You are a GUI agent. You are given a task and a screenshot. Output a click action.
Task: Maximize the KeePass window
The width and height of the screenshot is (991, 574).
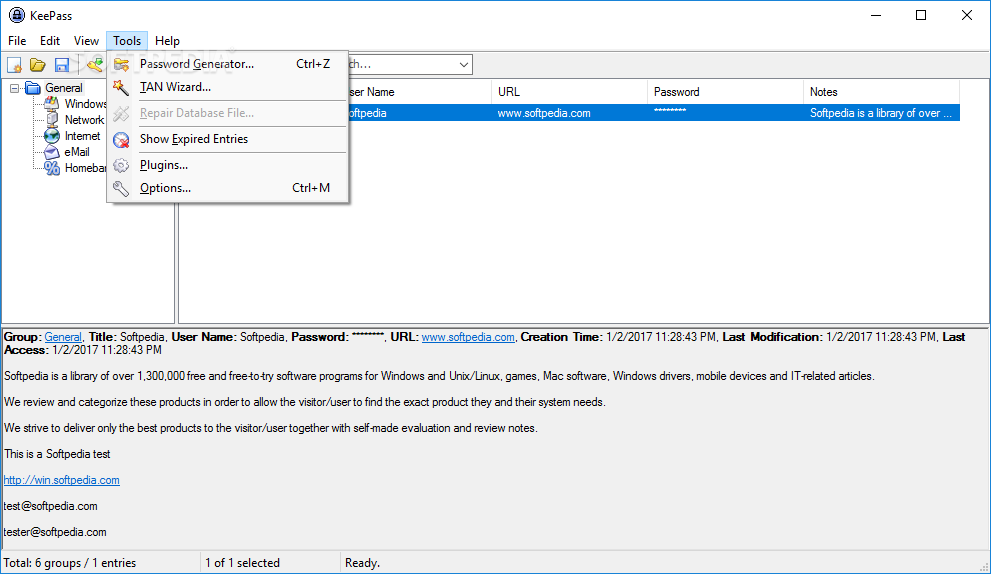coord(921,15)
